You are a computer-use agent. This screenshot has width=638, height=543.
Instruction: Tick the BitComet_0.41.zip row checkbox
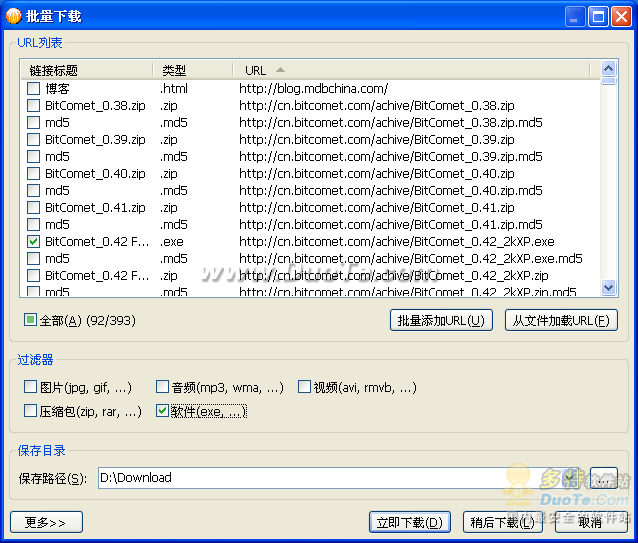(33, 207)
